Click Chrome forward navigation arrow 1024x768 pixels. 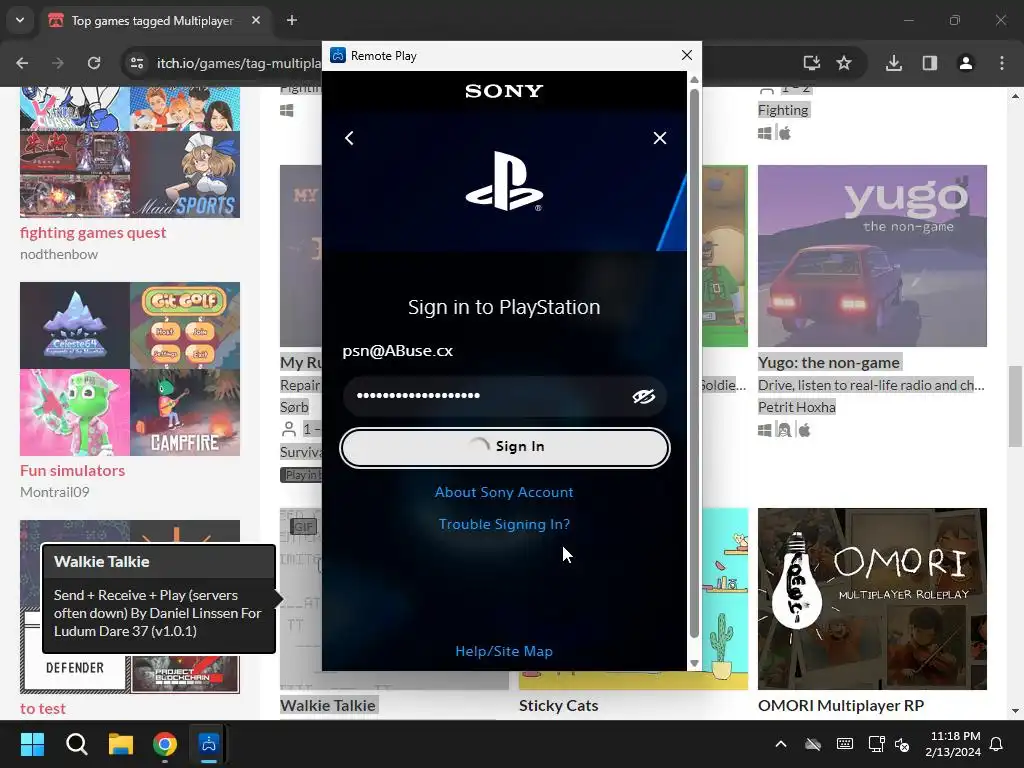pyautogui.click(x=58, y=63)
